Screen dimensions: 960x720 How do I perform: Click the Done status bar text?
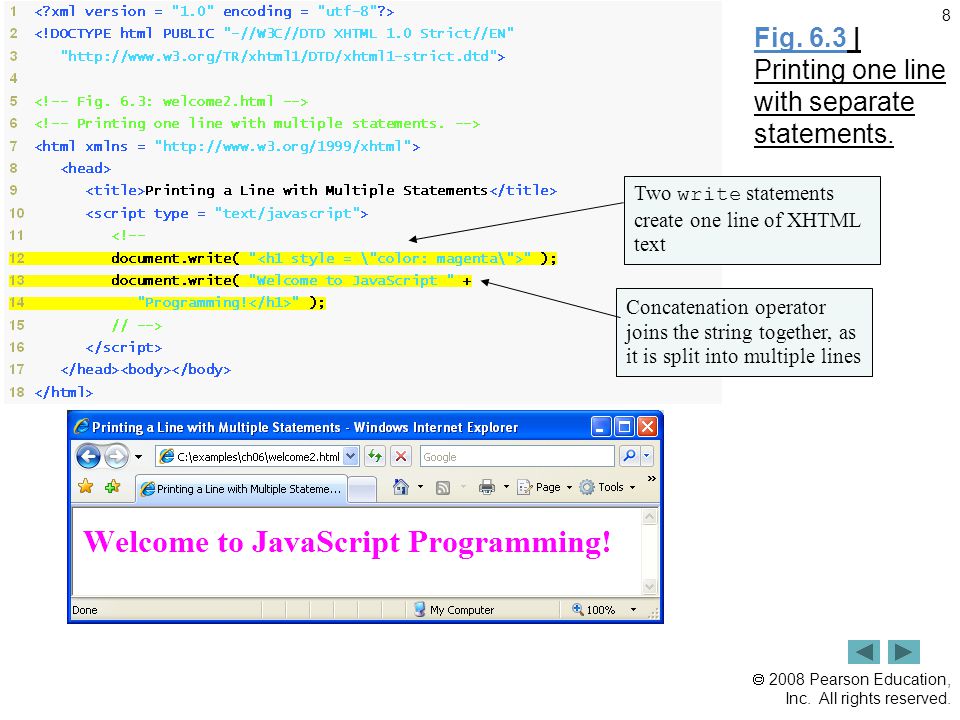85,610
